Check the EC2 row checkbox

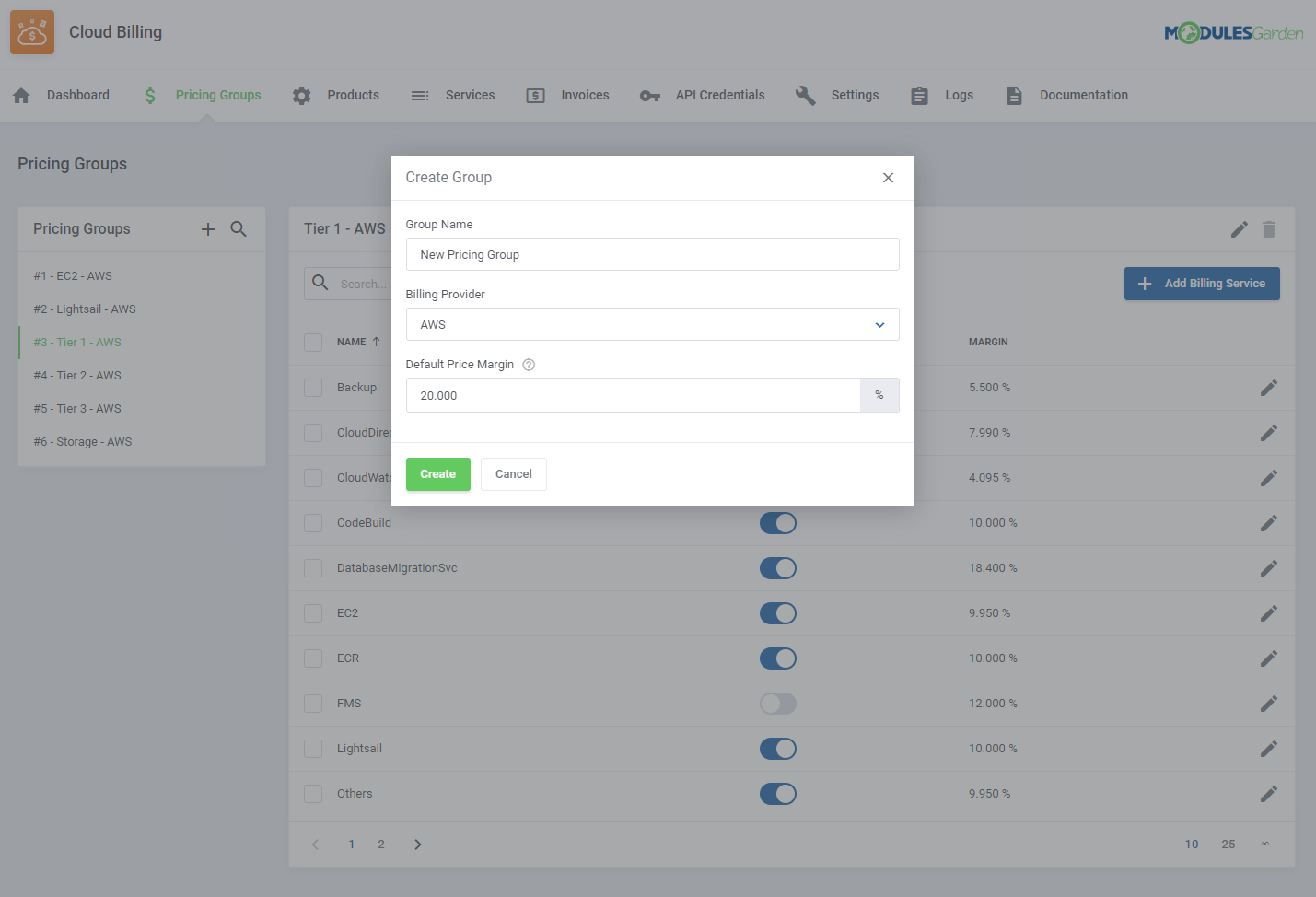point(313,613)
